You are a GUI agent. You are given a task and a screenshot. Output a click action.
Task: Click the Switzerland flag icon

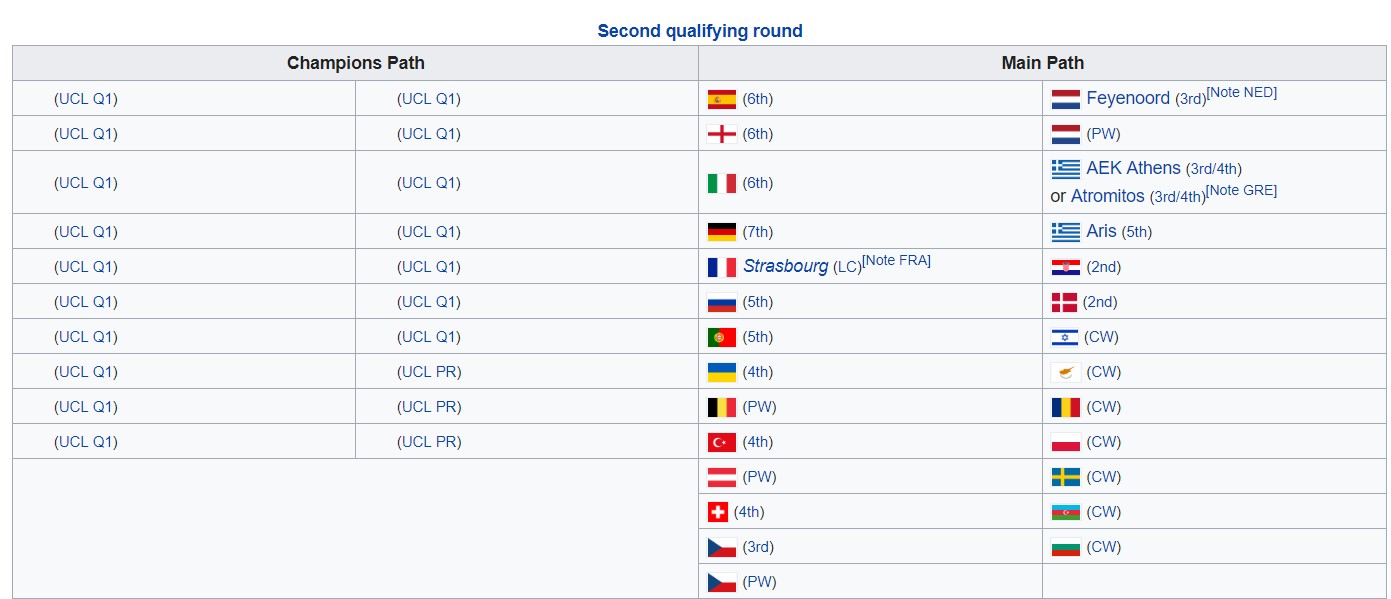pos(717,512)
